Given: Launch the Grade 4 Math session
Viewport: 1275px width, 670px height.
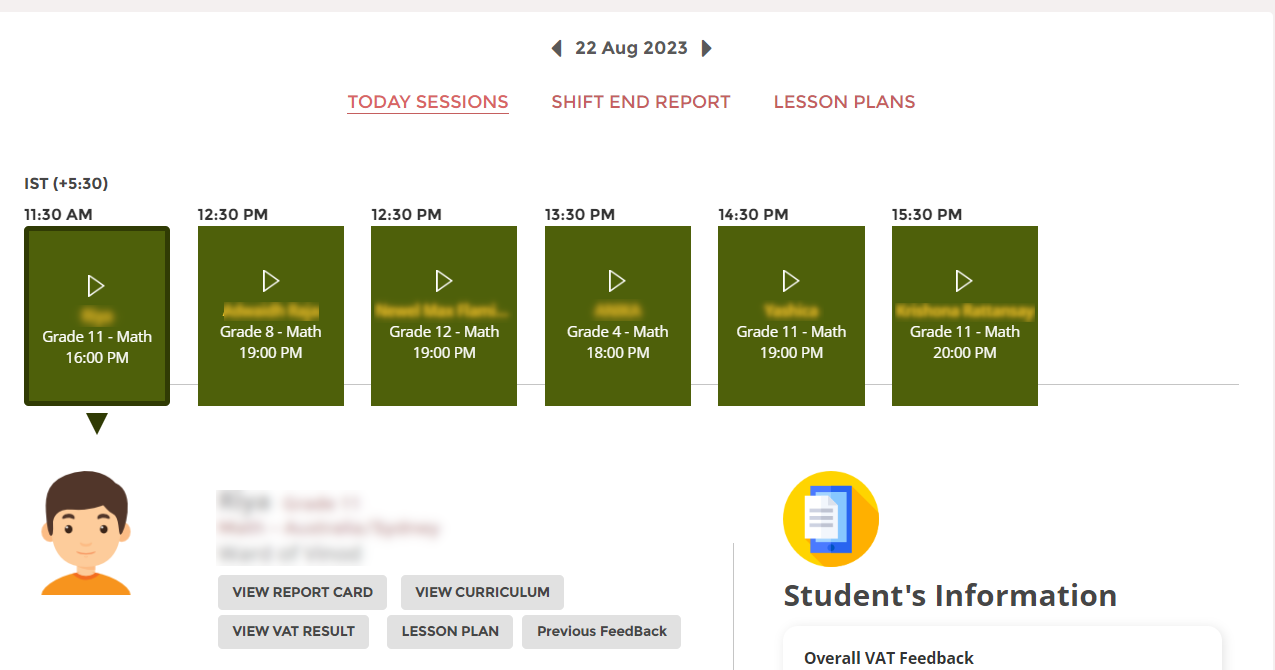Looking at the screenshot, I should point(617,281).
